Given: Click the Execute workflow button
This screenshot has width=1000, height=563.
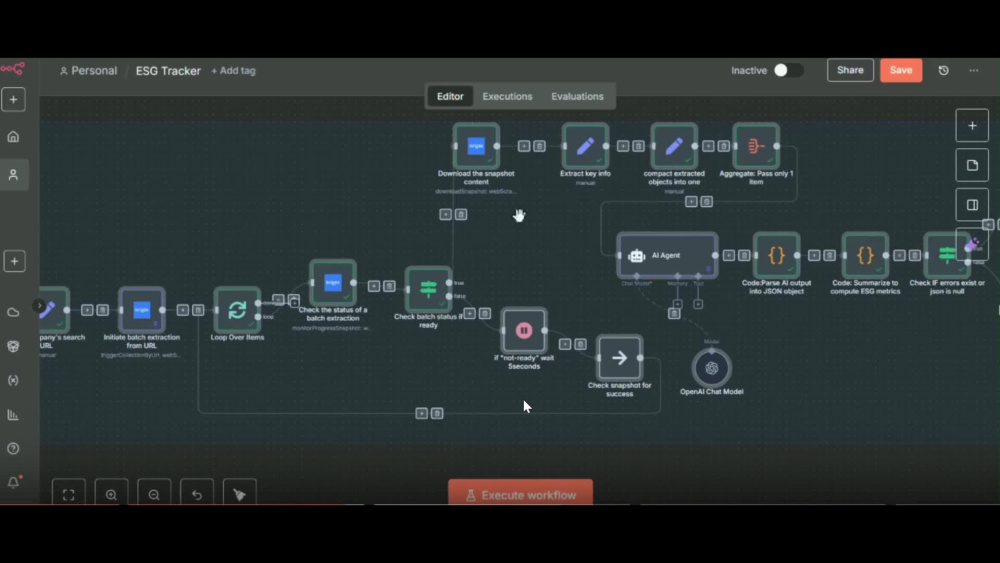Looking at the screenshot, I should click(520, 494).
